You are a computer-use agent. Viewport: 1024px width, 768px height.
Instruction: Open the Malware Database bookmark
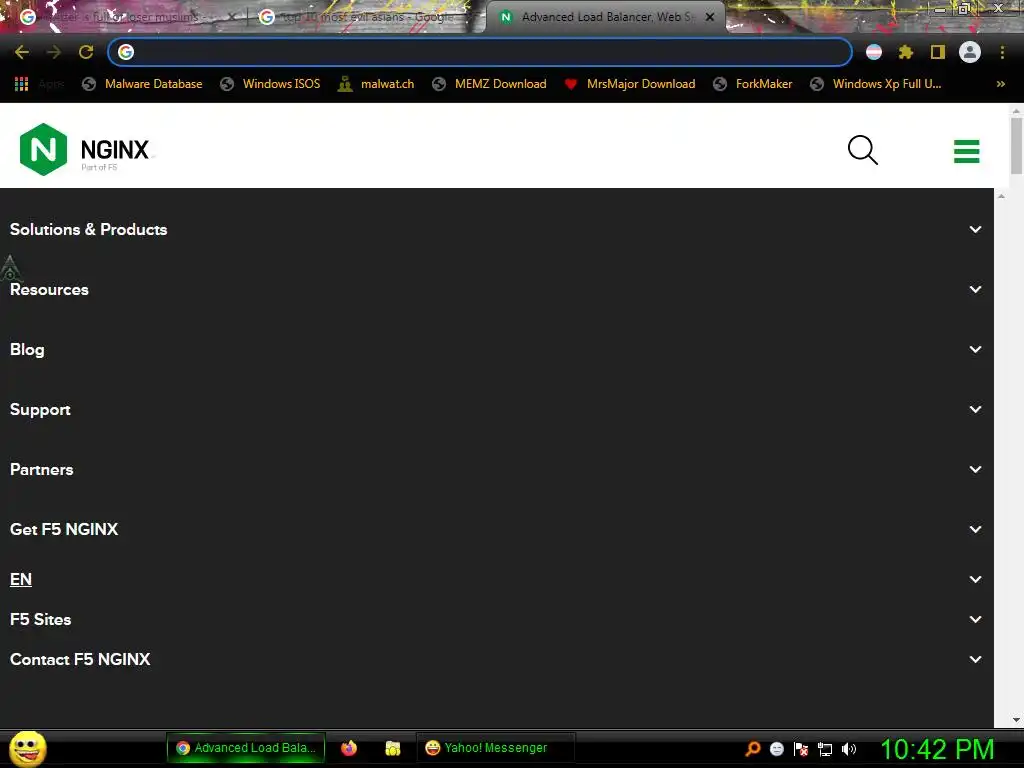pyautogui.click(x=142, y=84)
